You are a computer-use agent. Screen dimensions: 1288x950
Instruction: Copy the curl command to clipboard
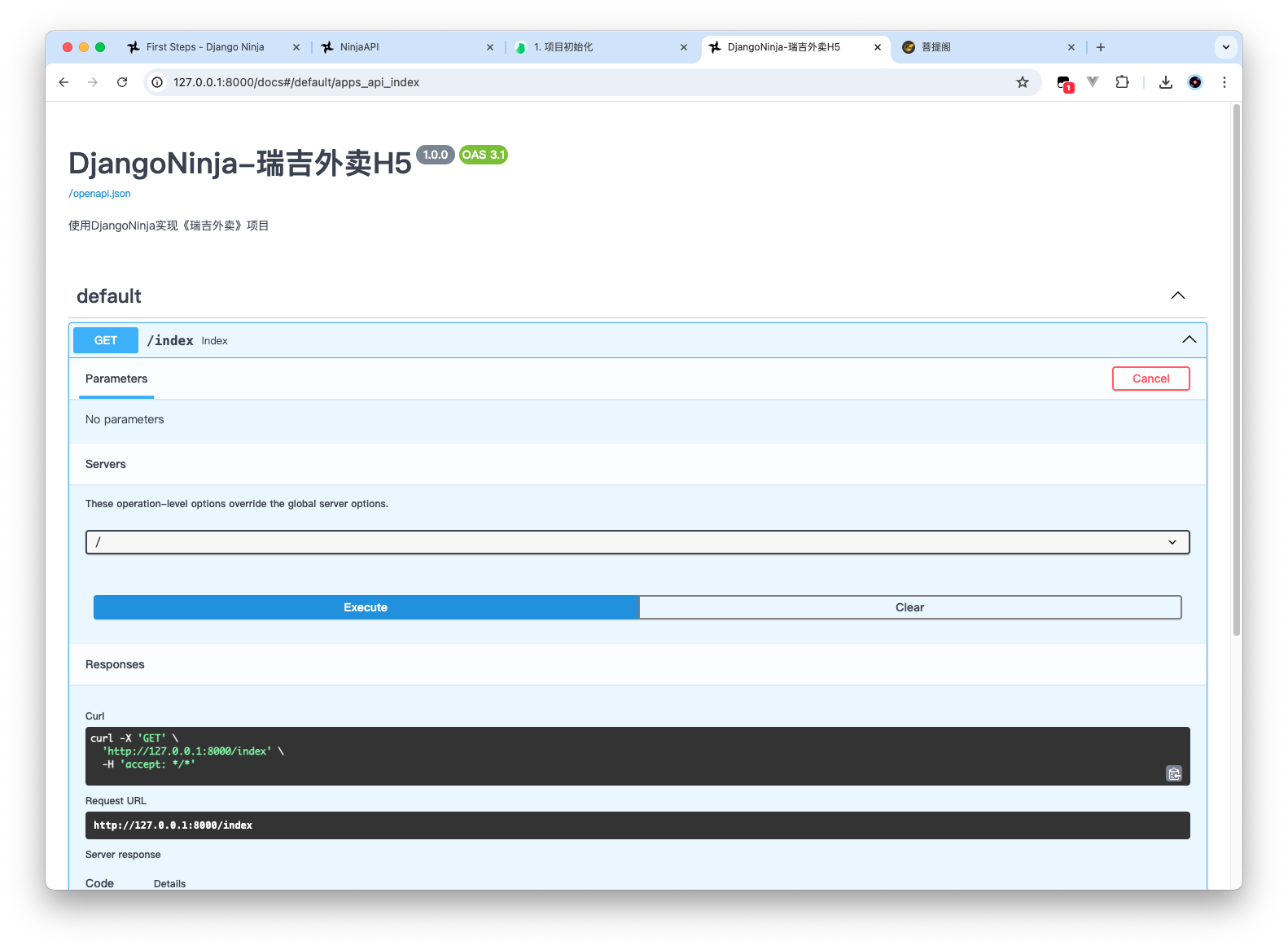coord(1174,773)
